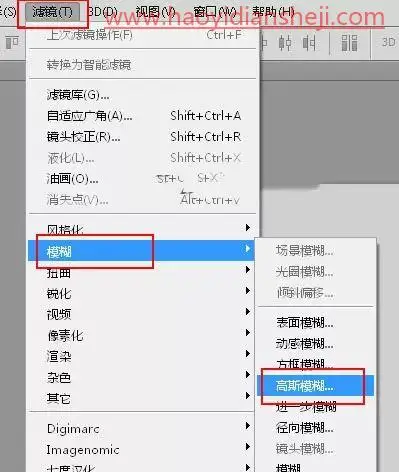This screenshot has height=472, width=399.
Task: Click the align top edges icon in options bar
Action: [x=12, y=43]
